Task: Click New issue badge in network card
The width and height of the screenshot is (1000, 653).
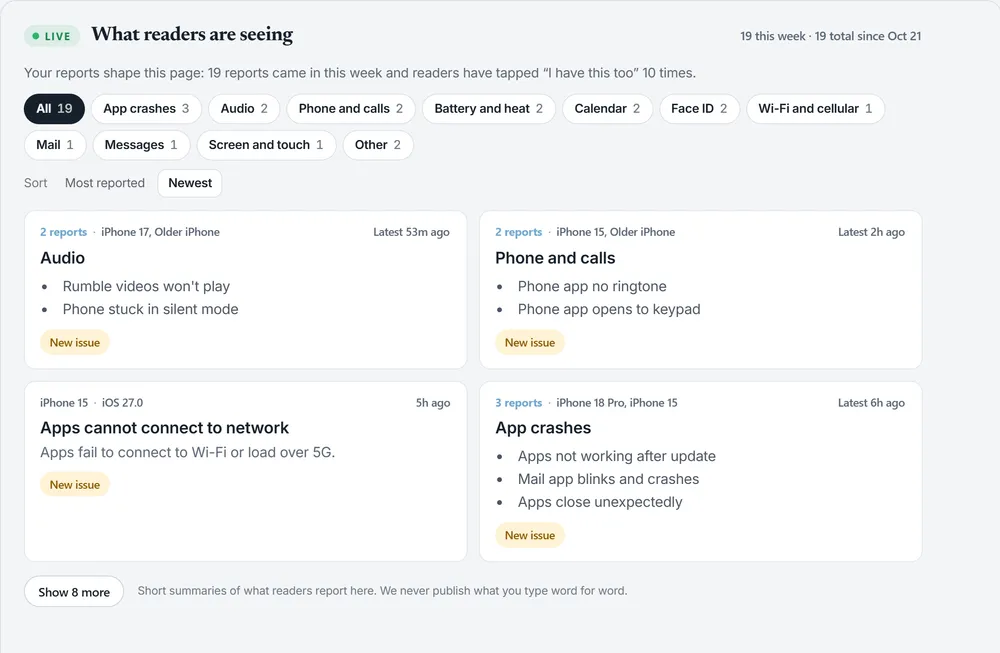Action: click(75, 485)
